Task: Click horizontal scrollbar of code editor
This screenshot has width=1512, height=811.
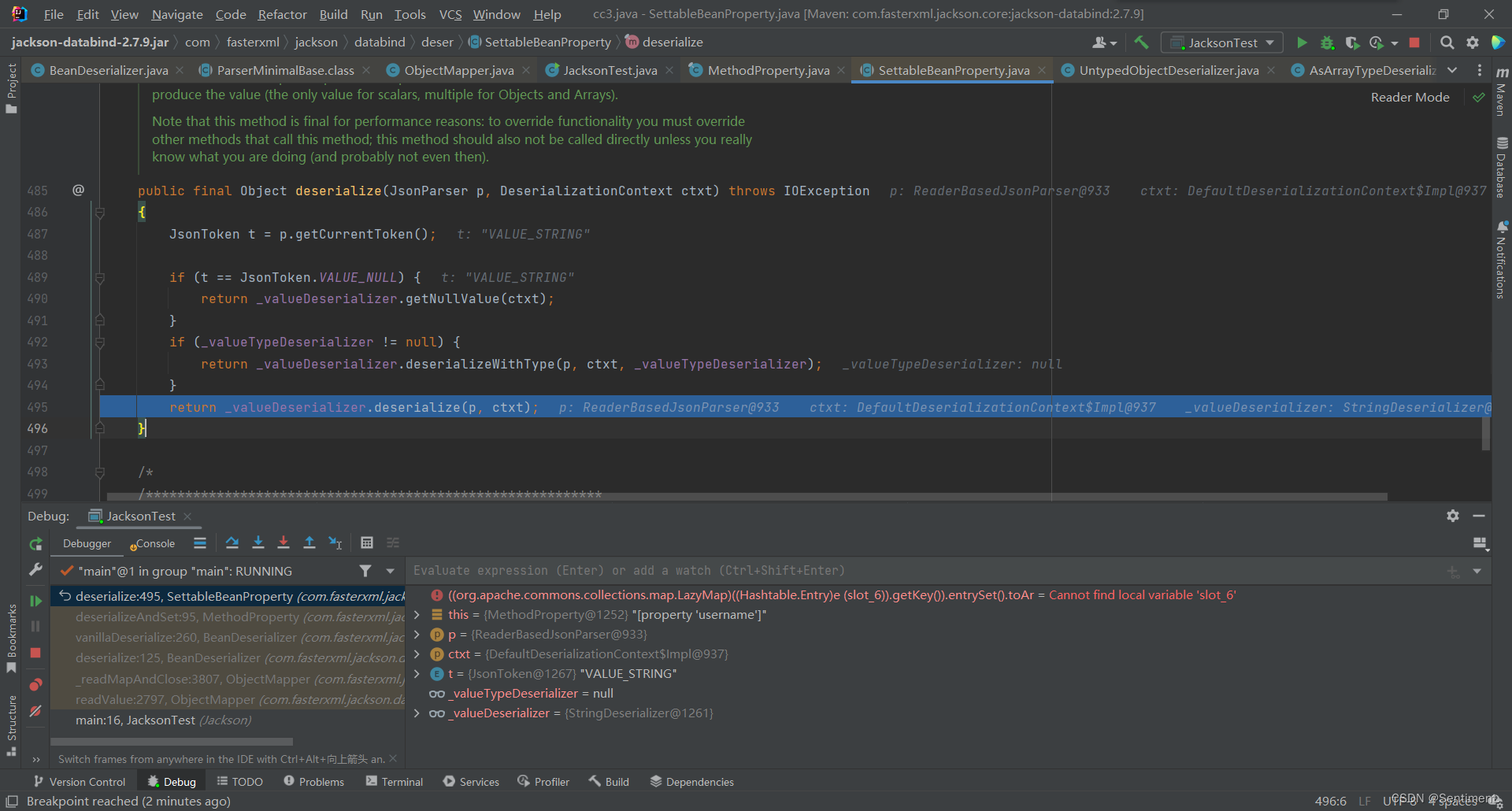Action: point(747,497)
